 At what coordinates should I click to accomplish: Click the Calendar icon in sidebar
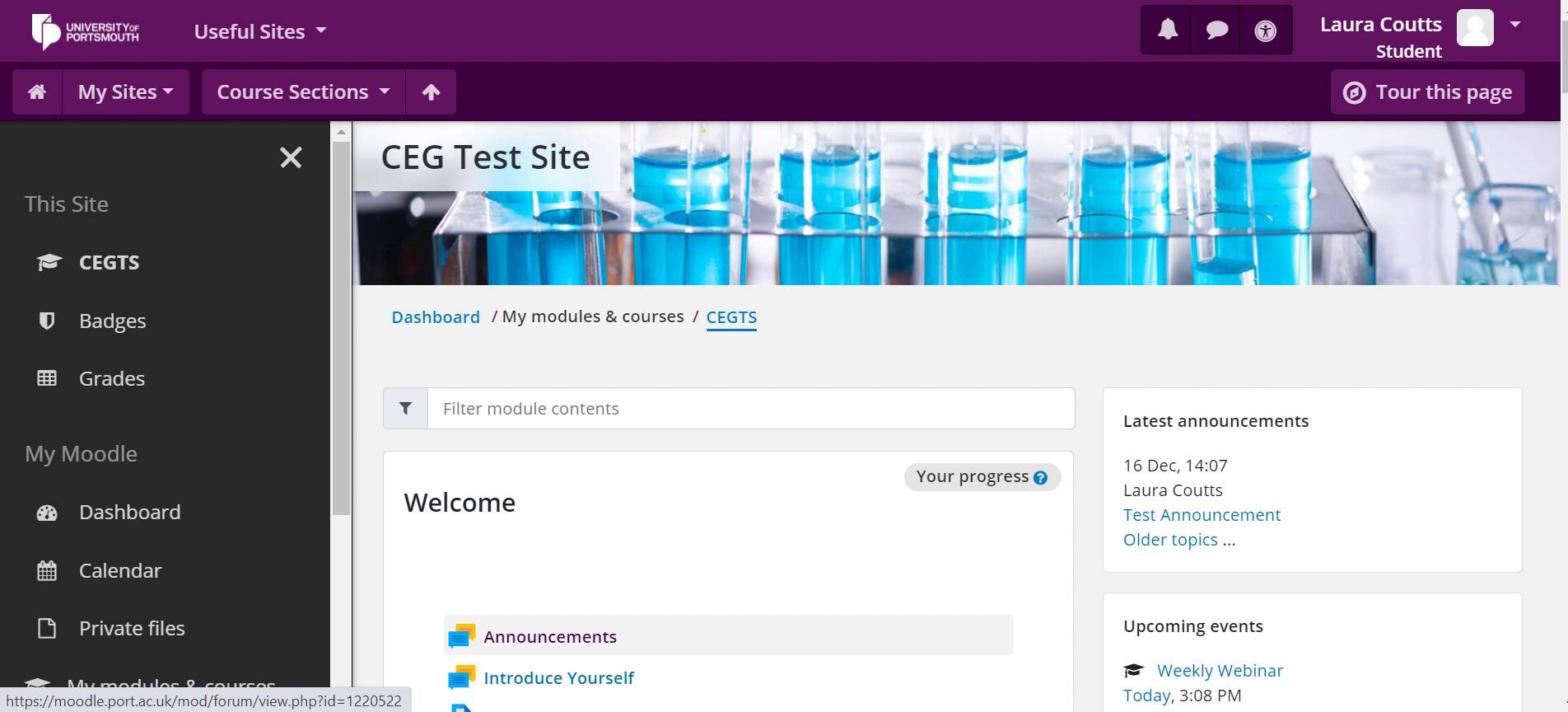click(x=47, y=570)
